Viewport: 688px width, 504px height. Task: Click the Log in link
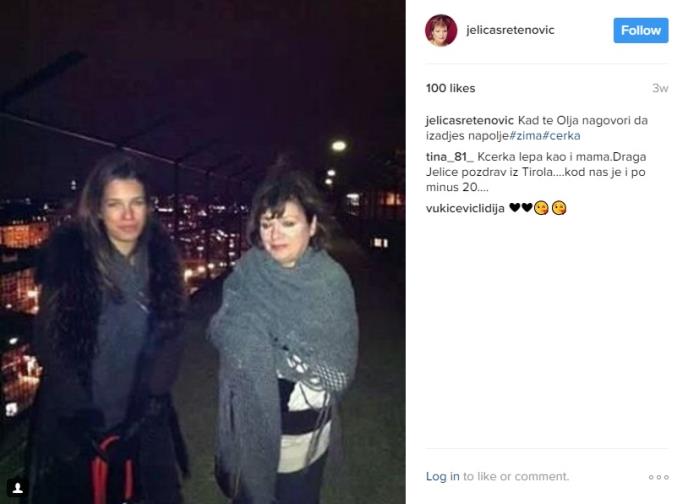tap(442, 476)
